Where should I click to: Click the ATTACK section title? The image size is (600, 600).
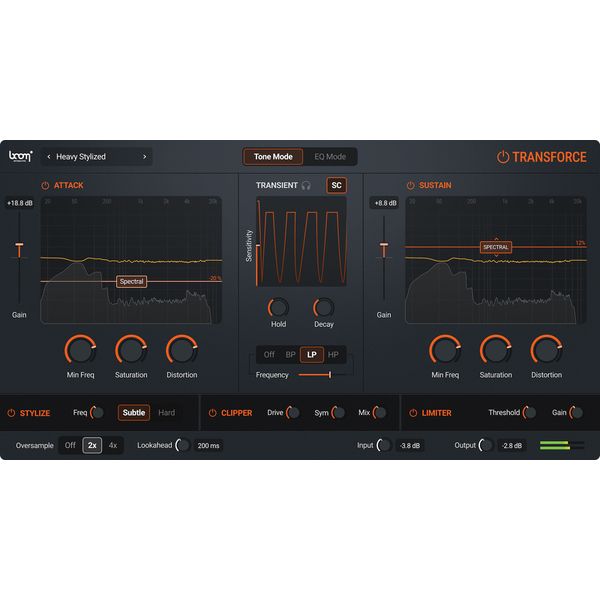click(x=68, y=186)
